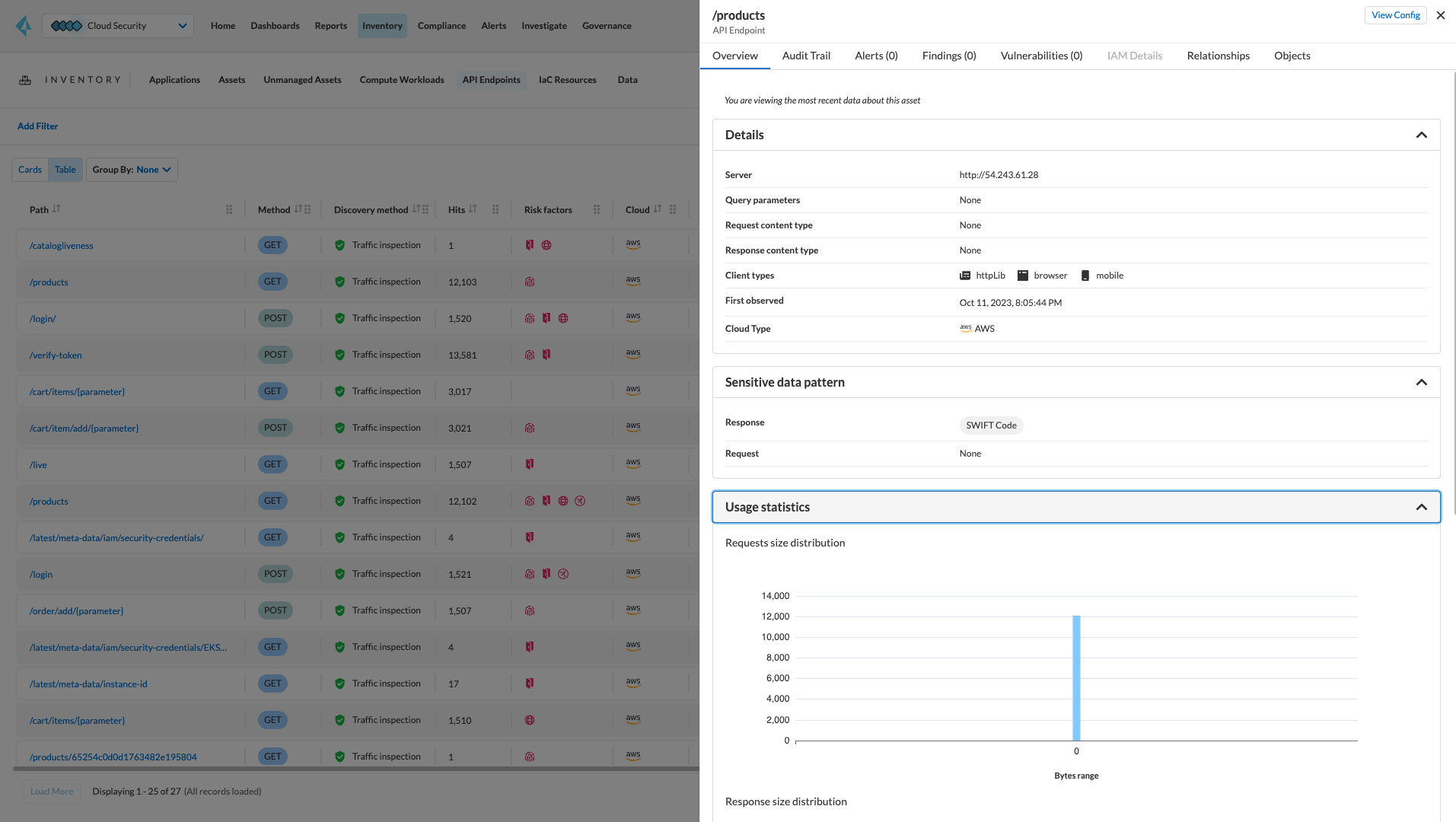Select the httpLib client type icon
Image resolution: width=1456 pixels, height=822 pixels.
[964, 275]
